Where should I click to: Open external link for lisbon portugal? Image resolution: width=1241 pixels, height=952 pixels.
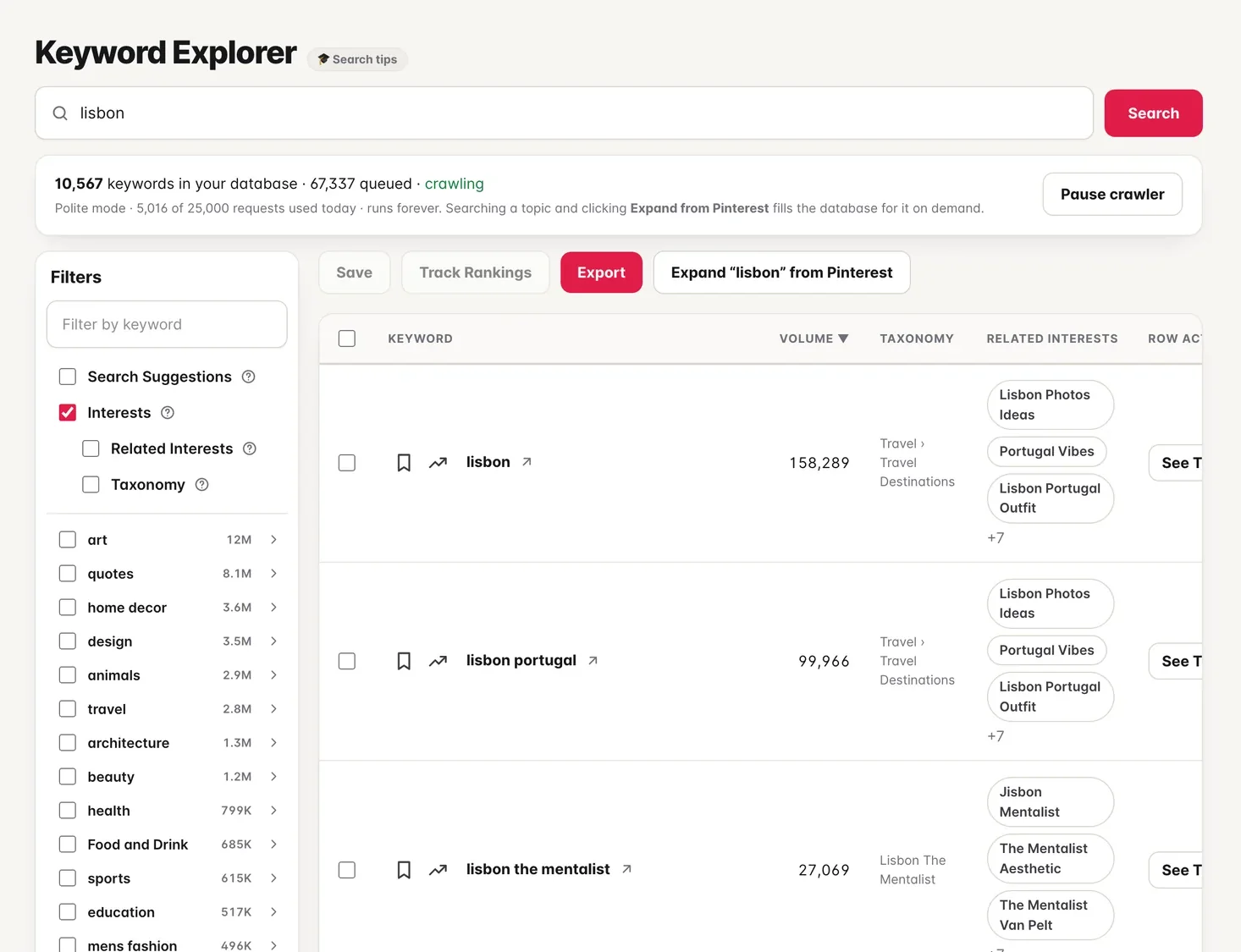click(x=593, y=660)
